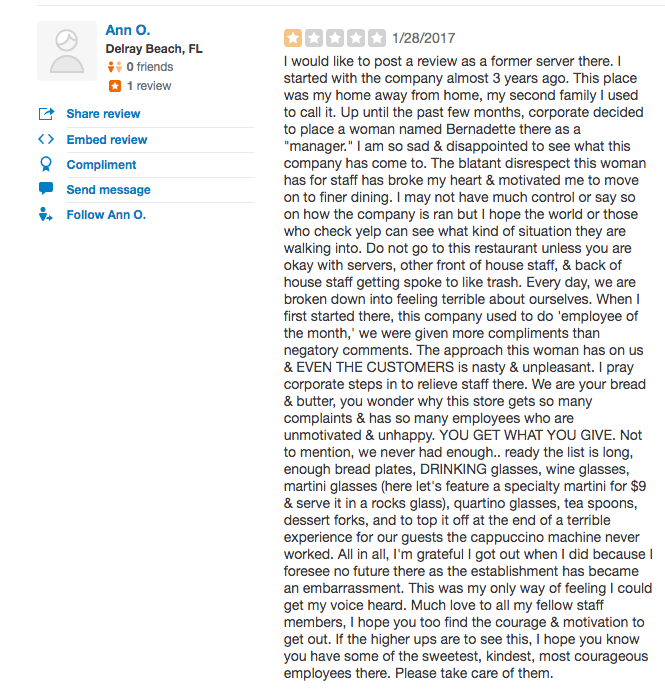
Task: Click the Follow Ann O. link
Action: point(106,215)
